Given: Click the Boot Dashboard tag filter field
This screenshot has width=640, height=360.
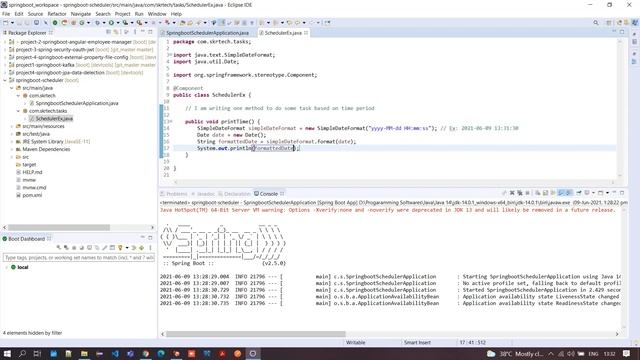Looking at the screenshot, I should point(78,258).
